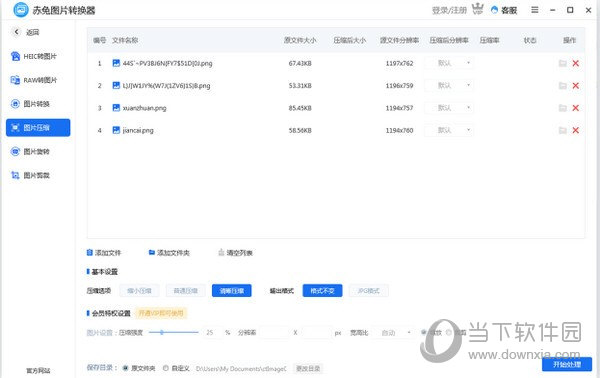Select the 原文件夹 save location radio
The width and height of the screenshot is (600, 378).
[125, 368]
